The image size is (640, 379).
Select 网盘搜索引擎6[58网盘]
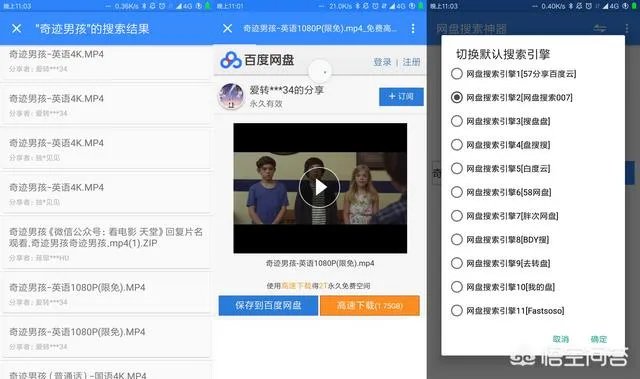click(x=501, y=192)
